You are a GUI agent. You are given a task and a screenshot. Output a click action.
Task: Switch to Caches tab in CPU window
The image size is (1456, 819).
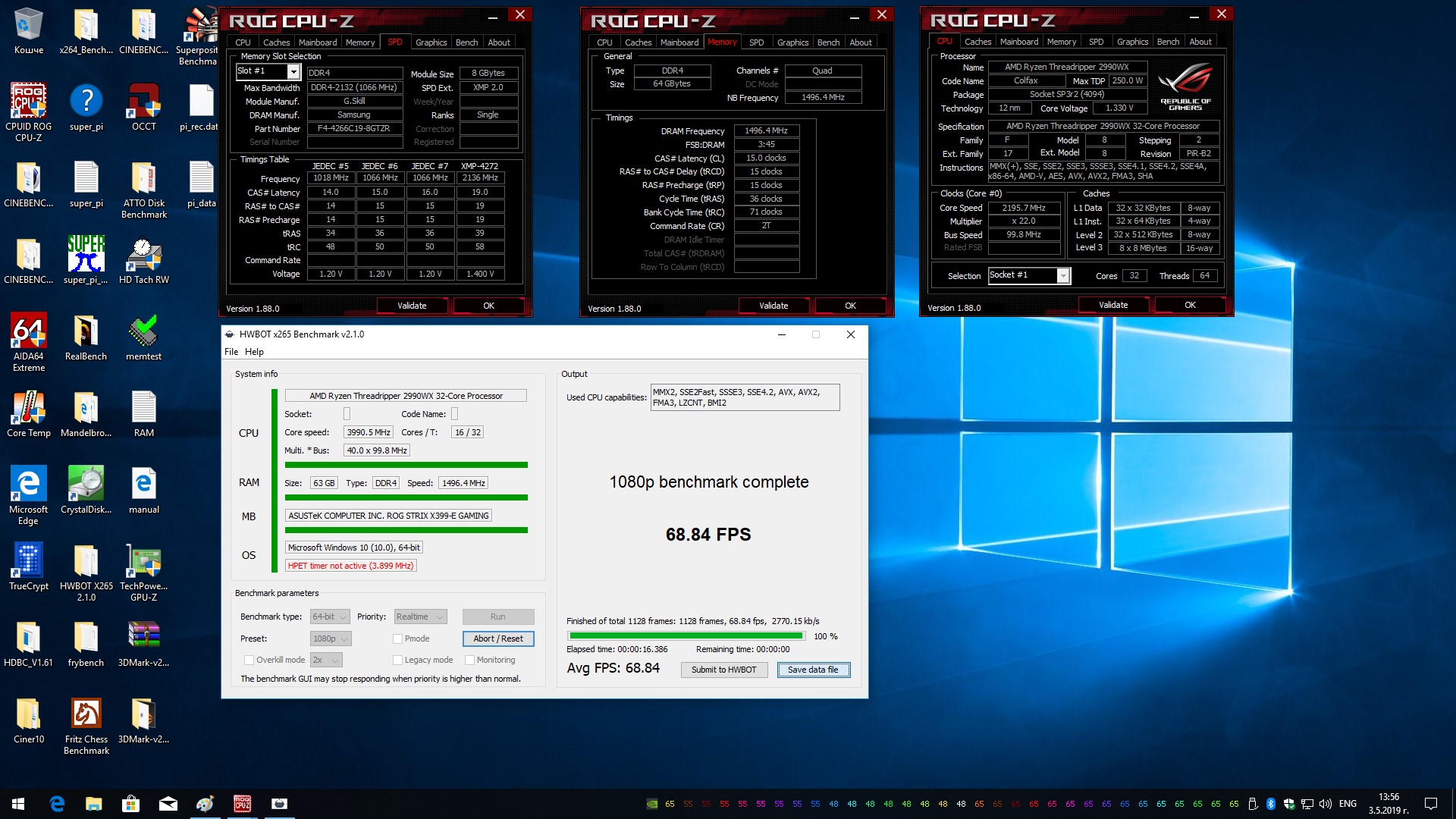(977, 42)
